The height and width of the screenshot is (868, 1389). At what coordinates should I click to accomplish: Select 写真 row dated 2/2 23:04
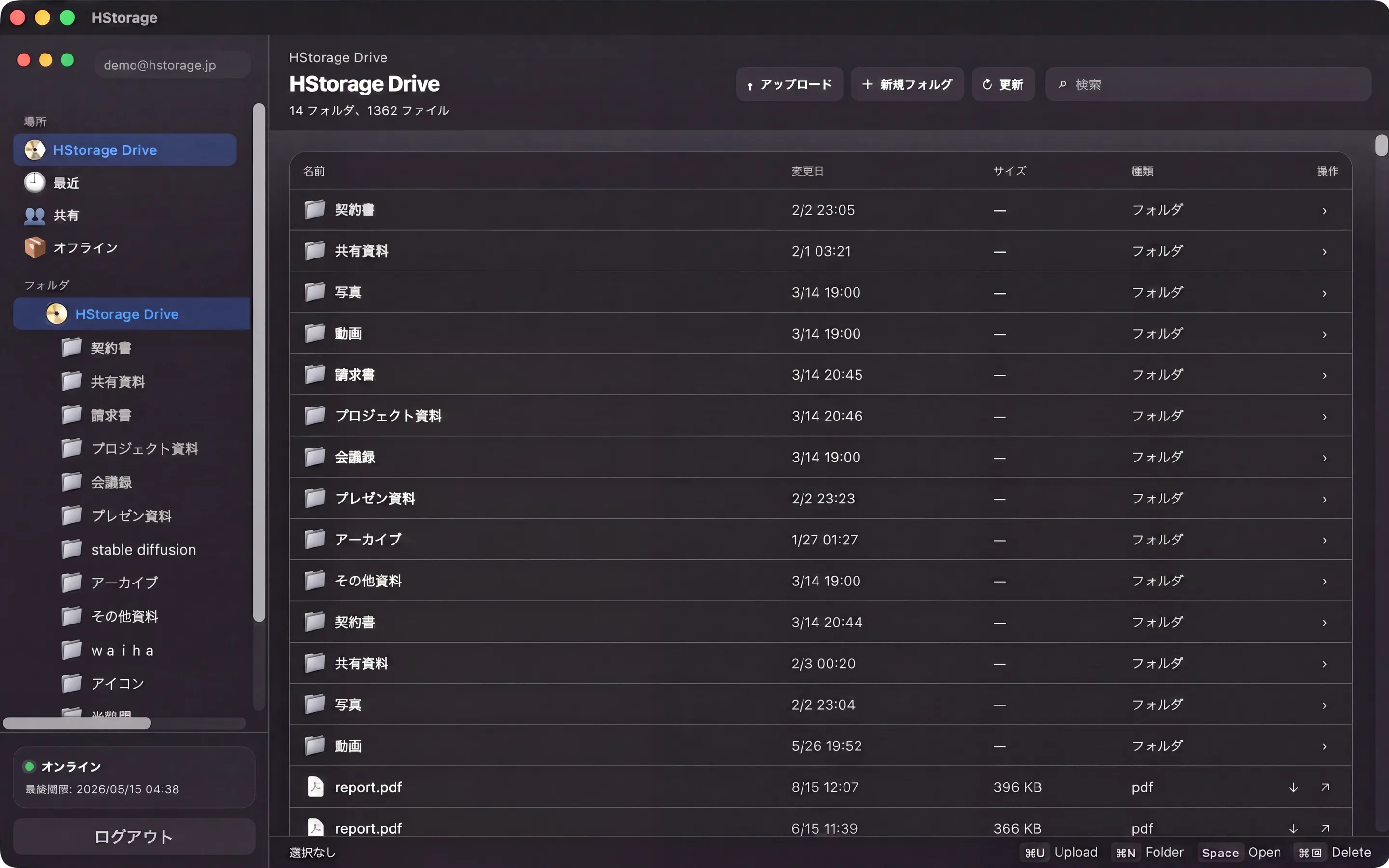[x=821, y=705]
